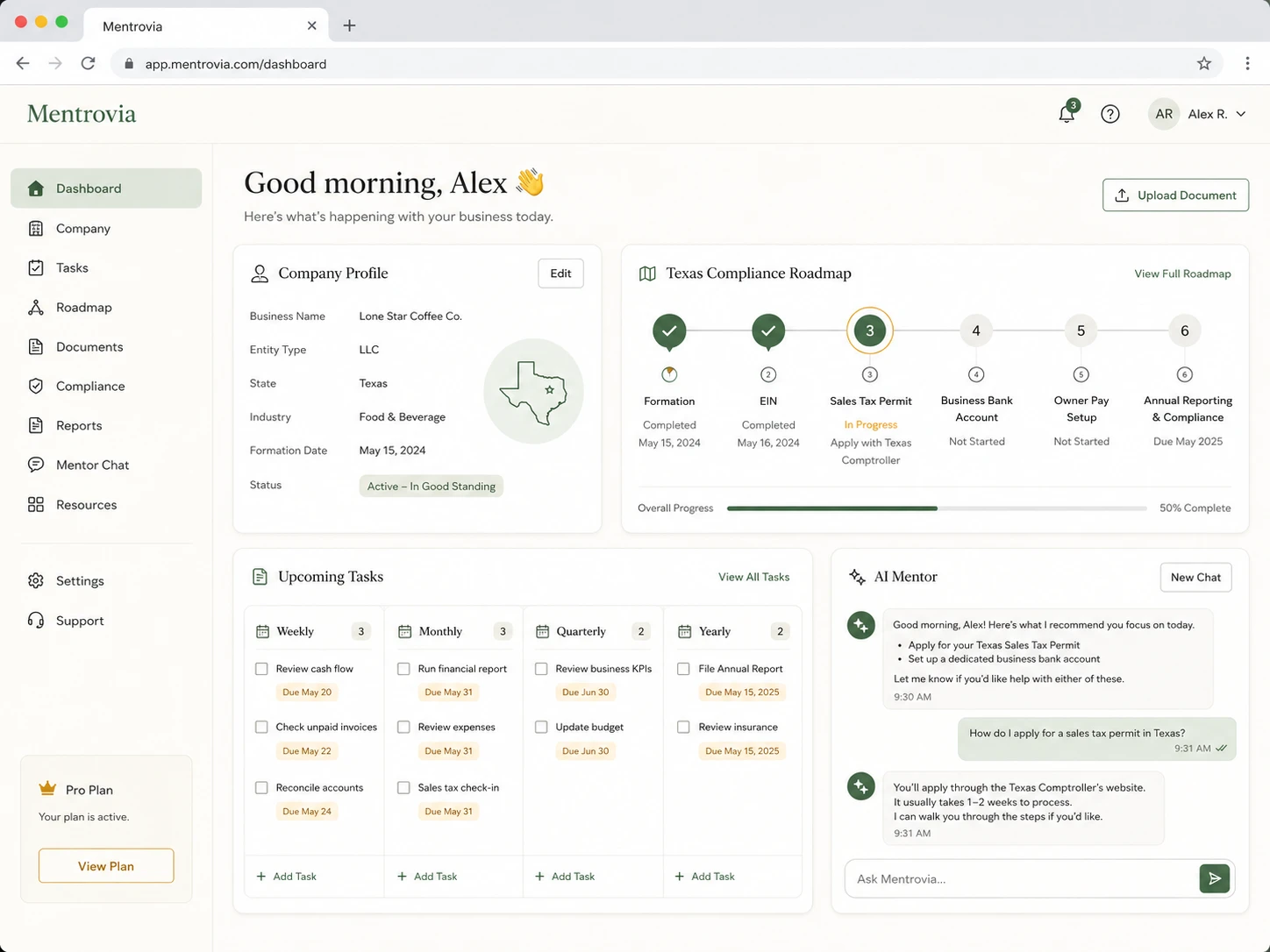
Task: Click the help question mark icon
Action: (x=1110, y=114)
